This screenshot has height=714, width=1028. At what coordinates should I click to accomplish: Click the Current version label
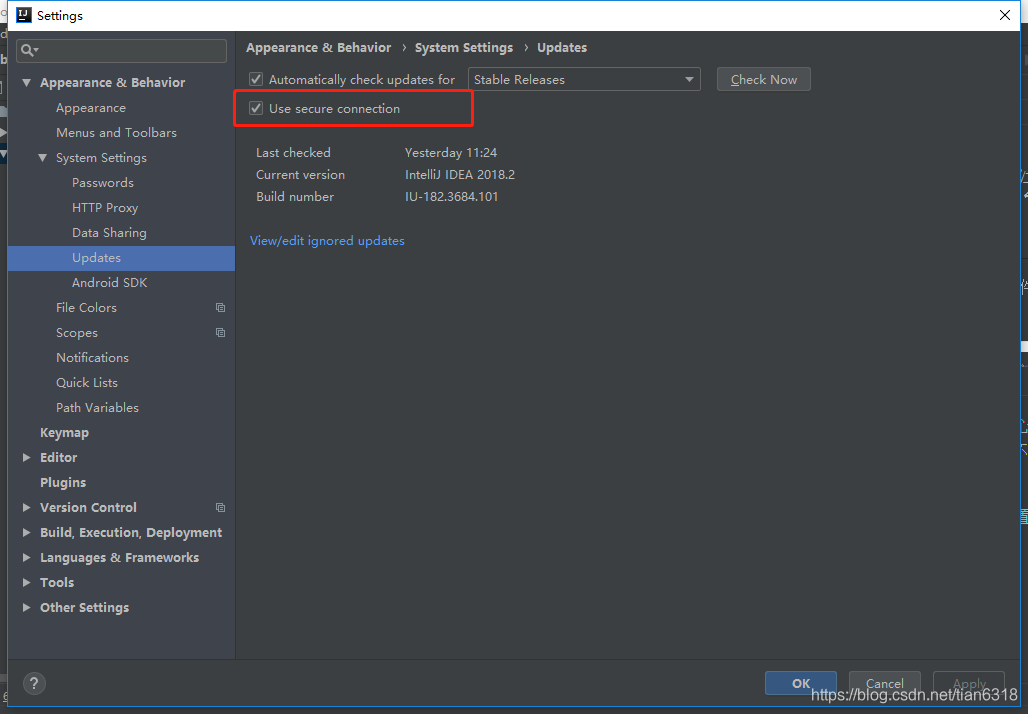(300, 174)
